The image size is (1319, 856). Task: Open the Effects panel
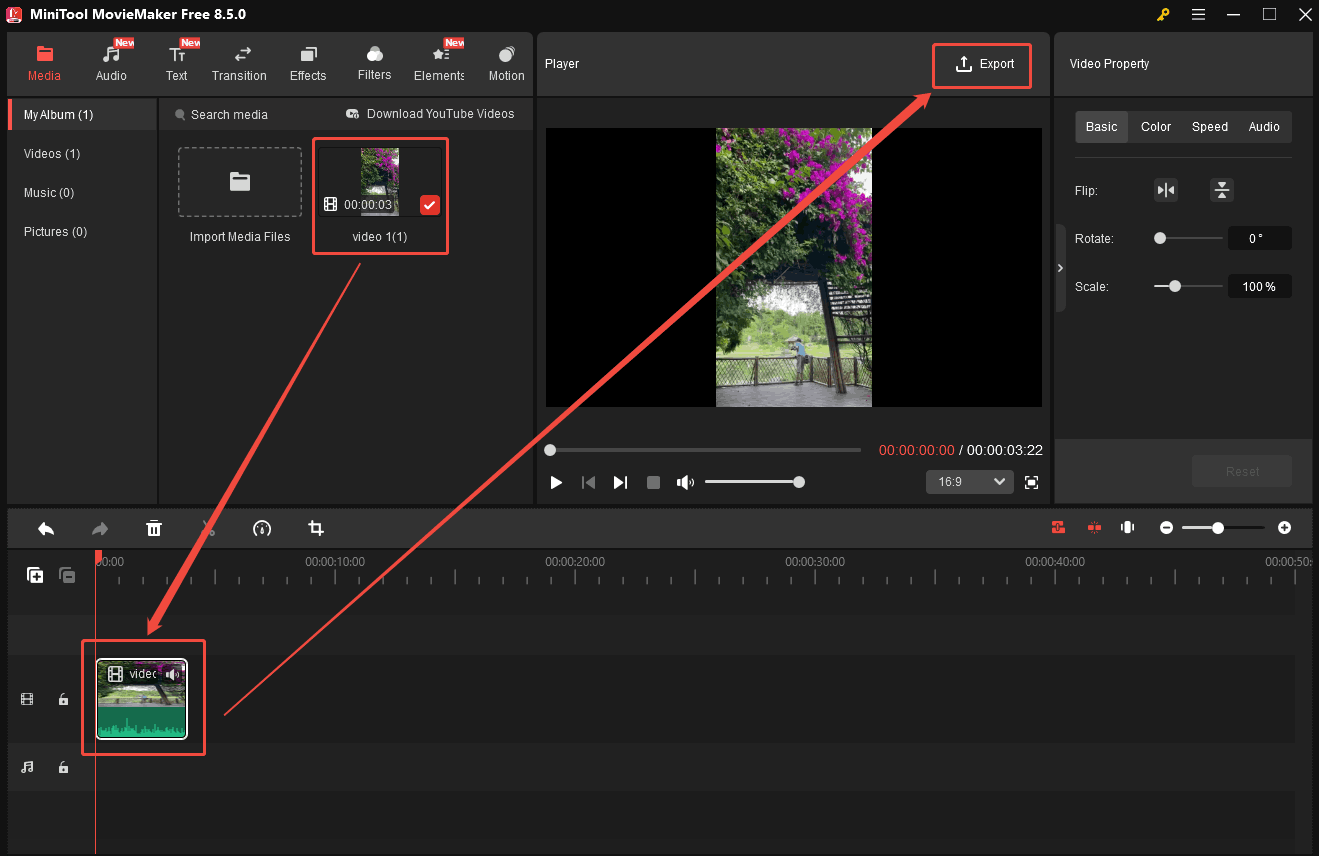tap(307, 61)
